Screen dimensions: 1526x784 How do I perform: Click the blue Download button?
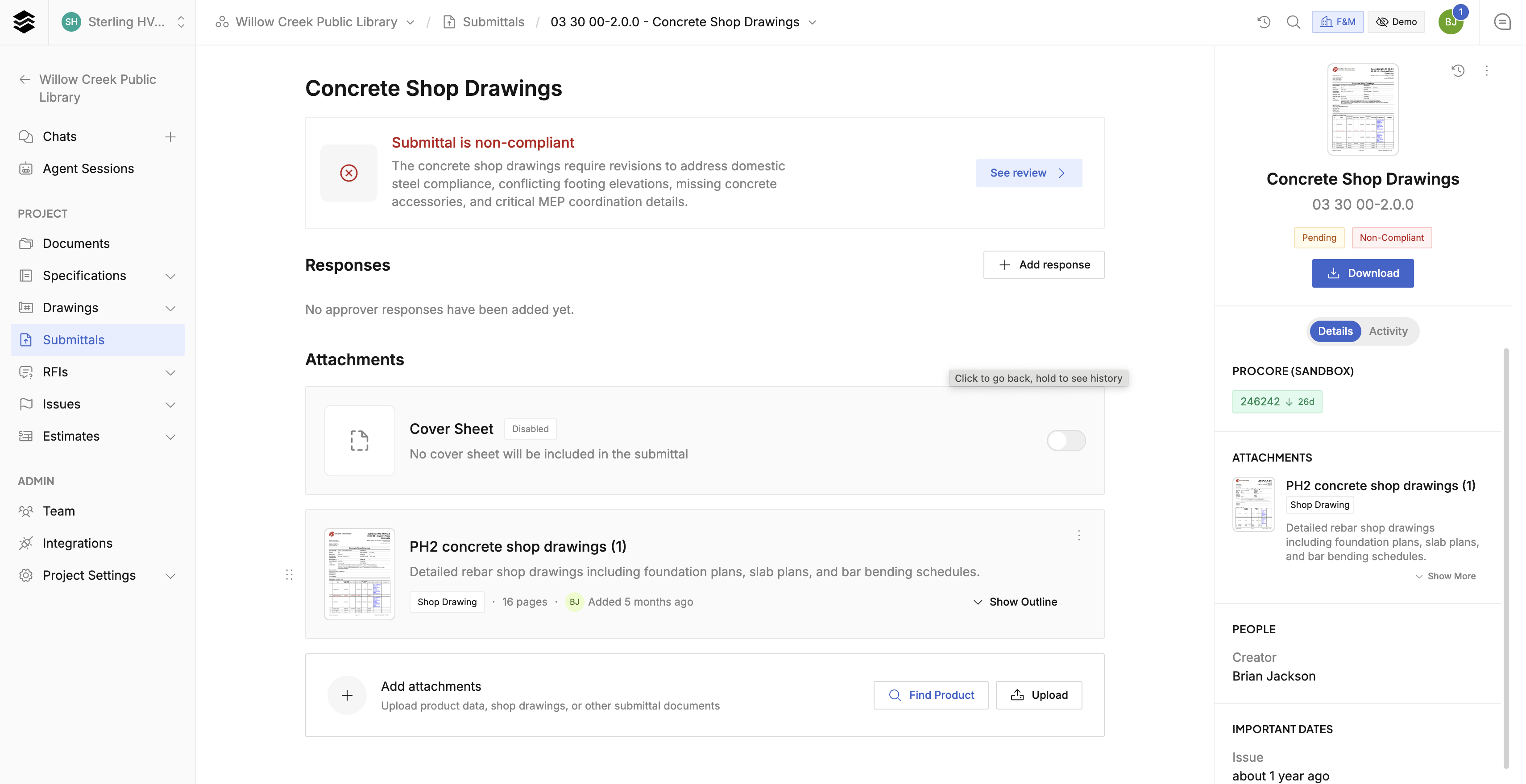(x=1363, y=273)
